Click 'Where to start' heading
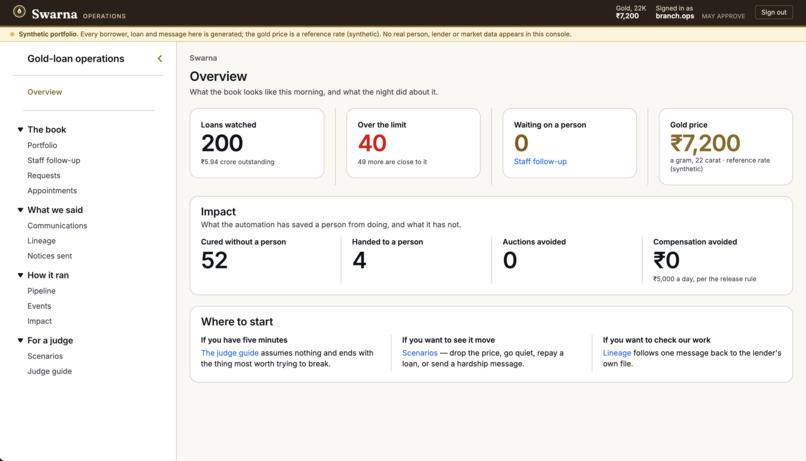This screenshot has width=806, height=461. (x=237, y=322)
